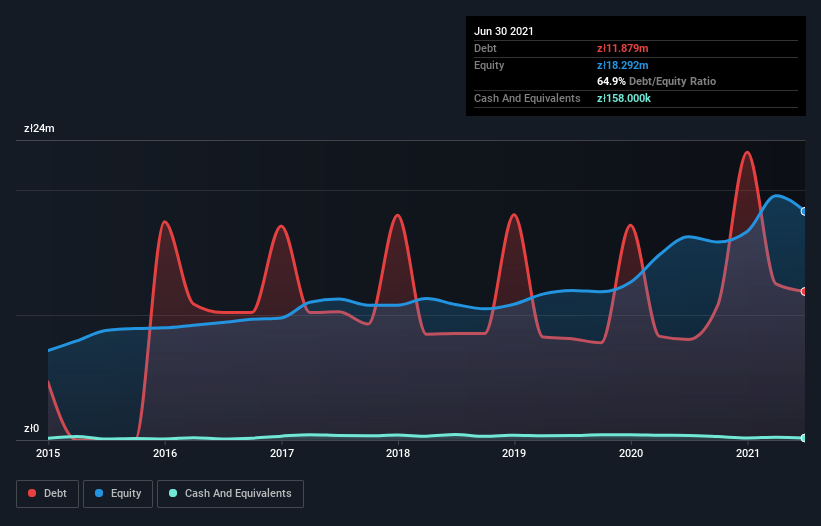The height and width of the screenshot is (526, 821).
Task: Click the 64.9% Debt/Equity Ratio text
Action: point(657,82)
